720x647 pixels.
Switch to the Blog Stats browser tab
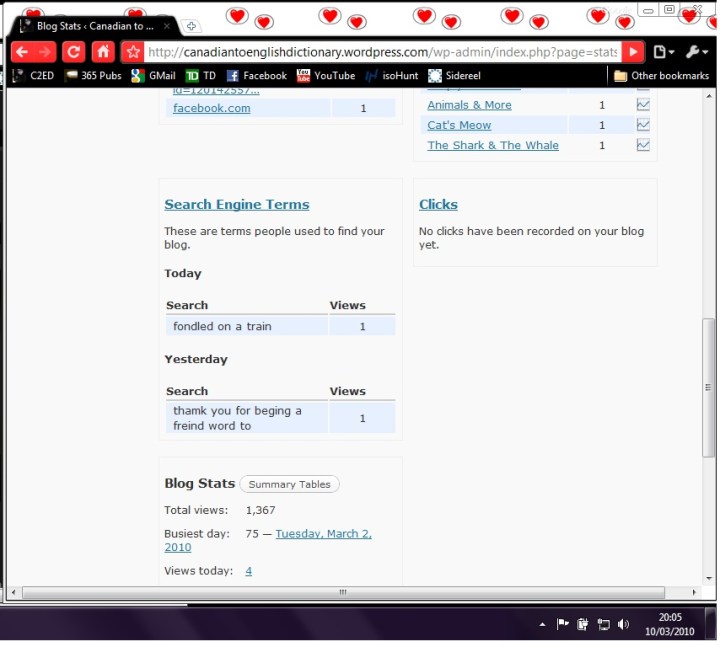94,26
